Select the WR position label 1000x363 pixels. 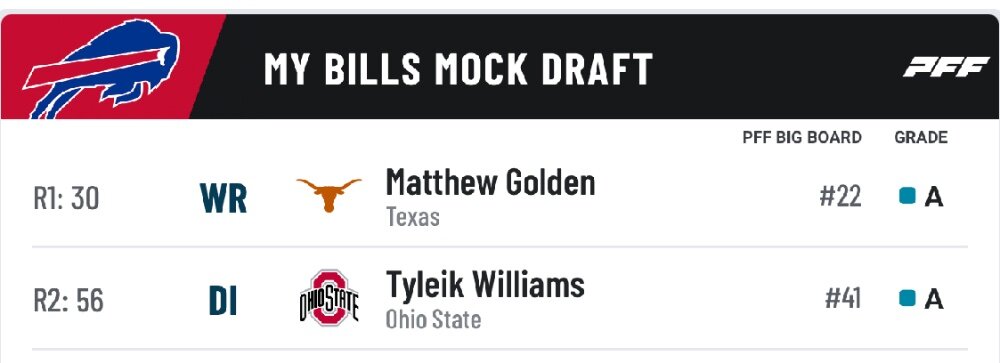[x=223, y=199]
